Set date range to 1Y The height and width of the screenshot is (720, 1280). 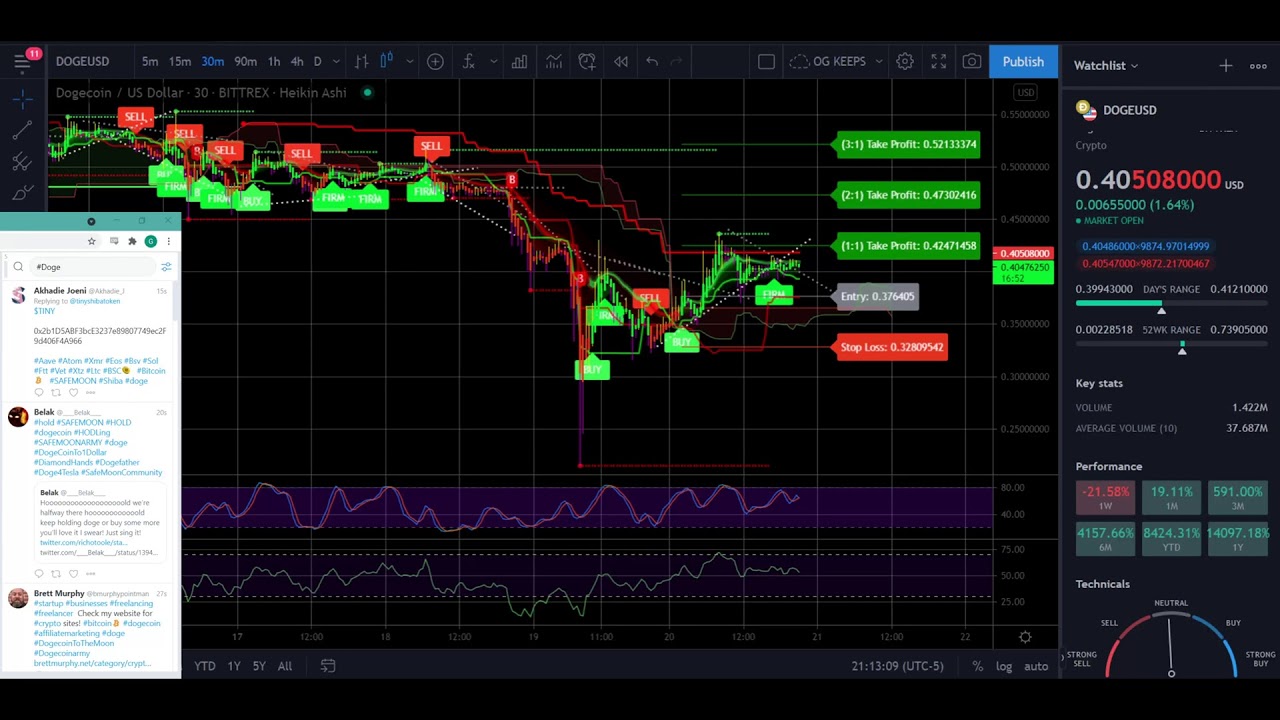[234, 666]
